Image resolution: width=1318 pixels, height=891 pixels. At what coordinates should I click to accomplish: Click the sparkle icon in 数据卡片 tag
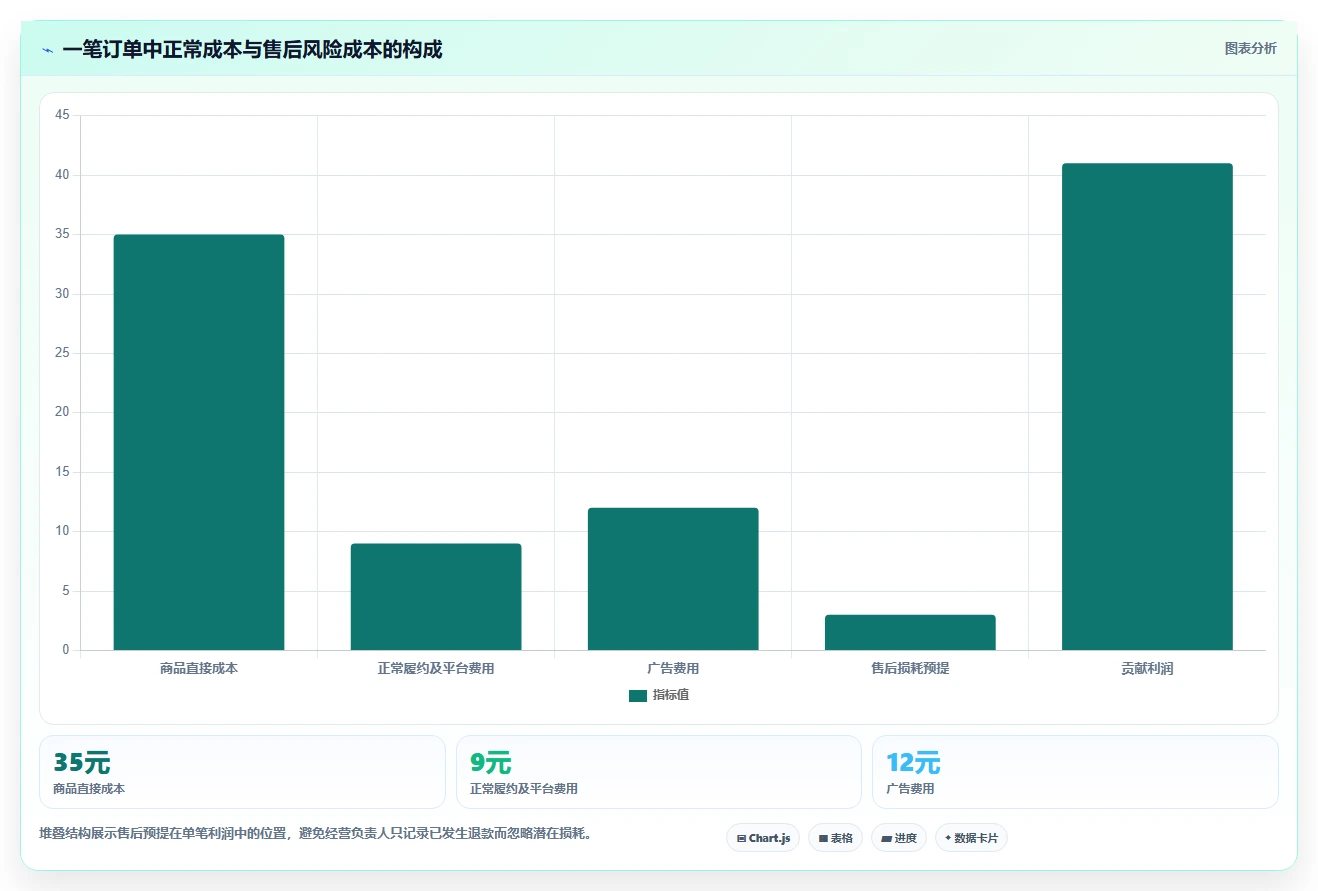(x=948, y=838)
